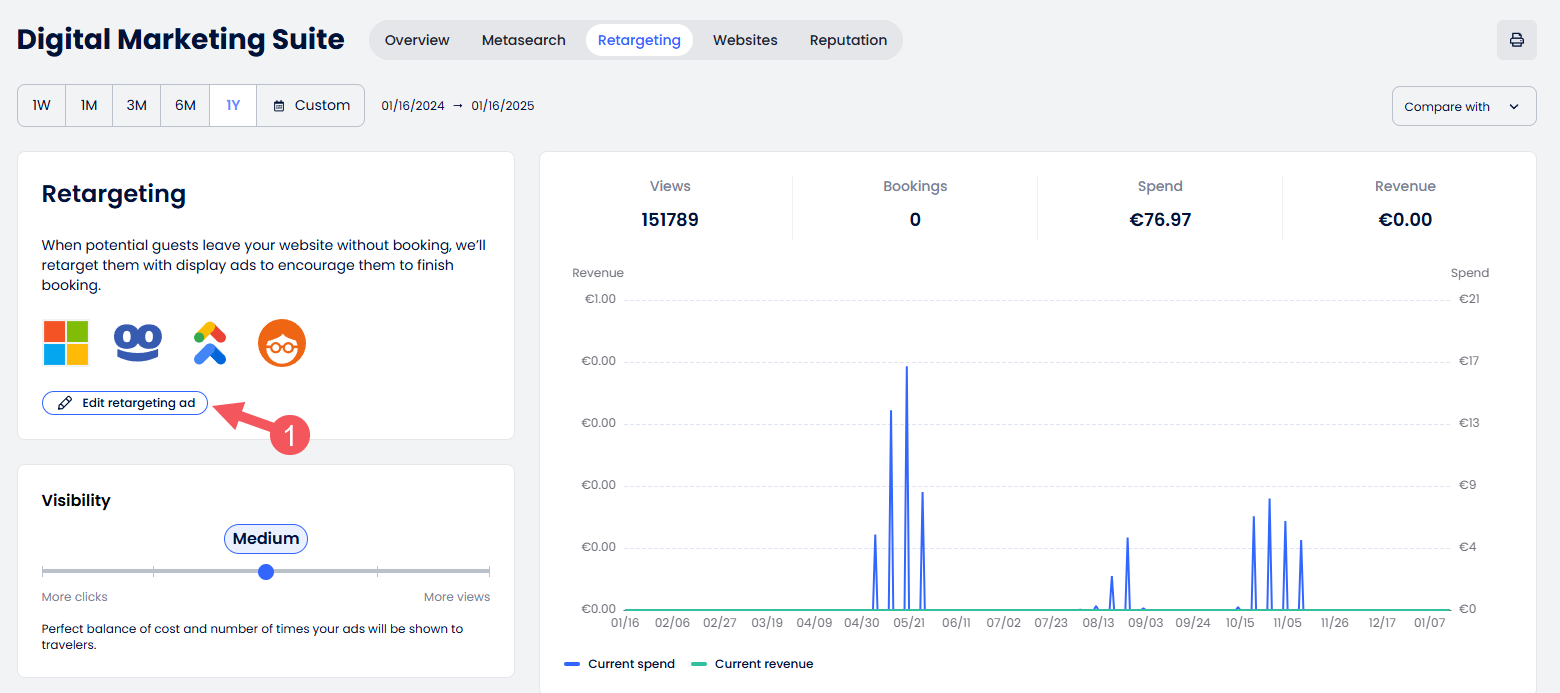Go to the Overview tab
Viewport: 1560px width, 693px height.
click(x=417, y=40)
